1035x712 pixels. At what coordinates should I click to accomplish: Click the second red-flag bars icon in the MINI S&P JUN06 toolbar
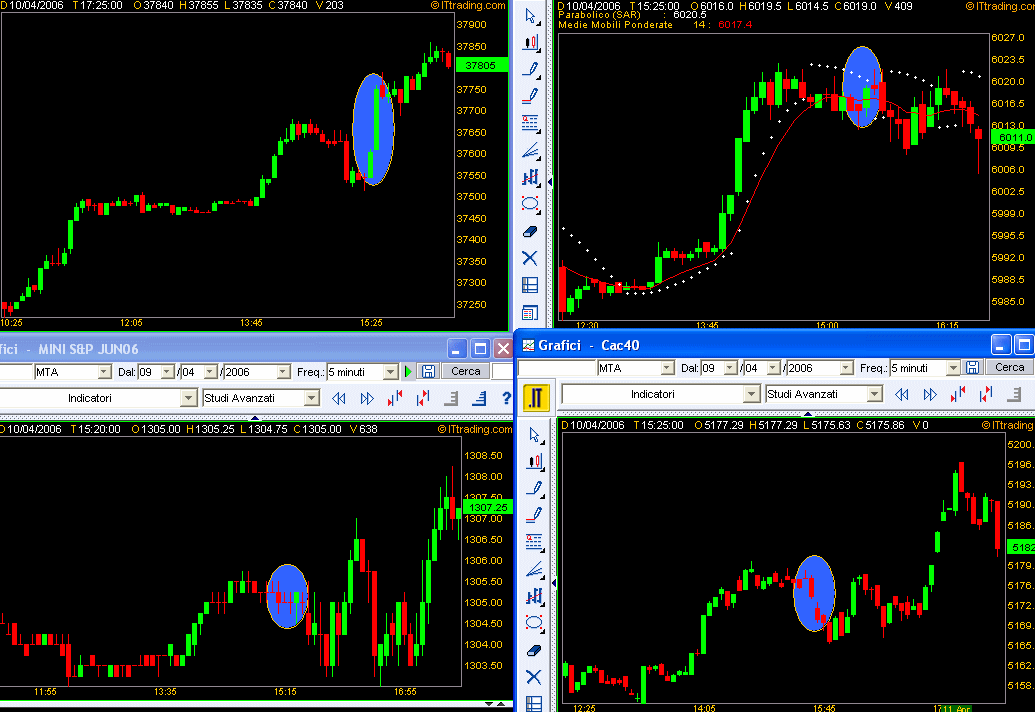click(423, 398)
